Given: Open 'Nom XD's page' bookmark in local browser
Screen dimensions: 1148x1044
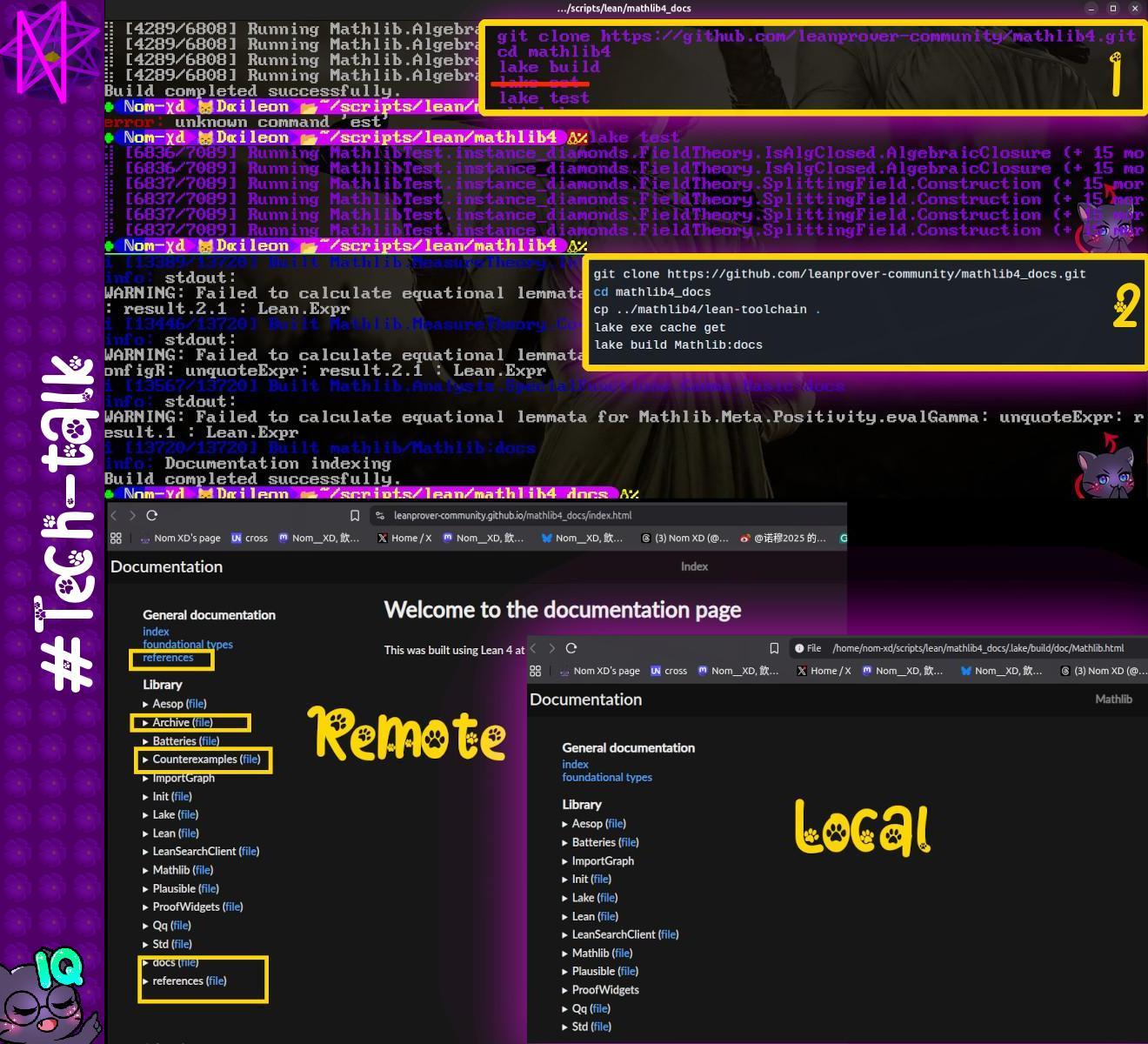Looking at the screenshot, I should pyautogui.click(x=599, y=671).
